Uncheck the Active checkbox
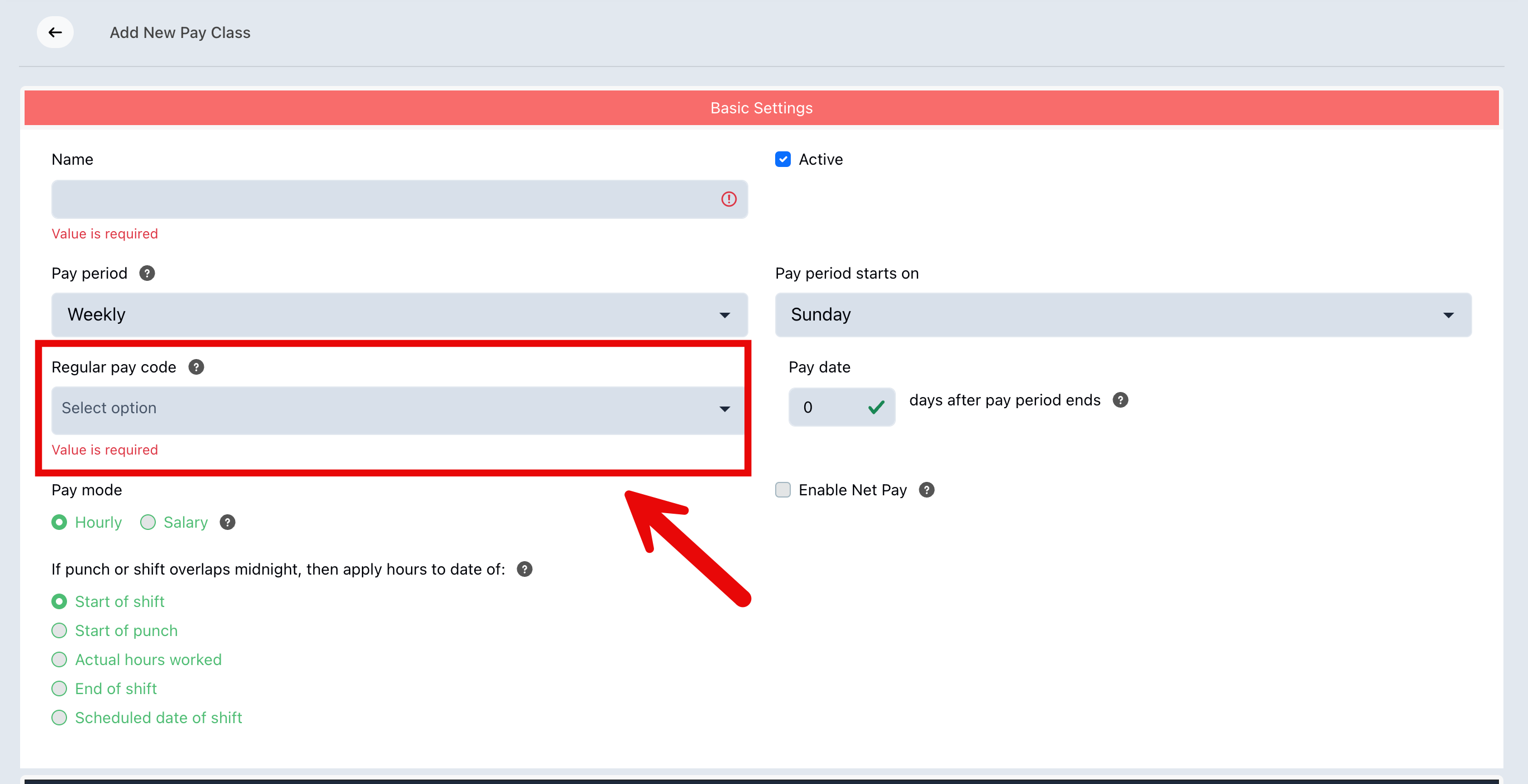 pyautogui.click(x=783, y=160)
